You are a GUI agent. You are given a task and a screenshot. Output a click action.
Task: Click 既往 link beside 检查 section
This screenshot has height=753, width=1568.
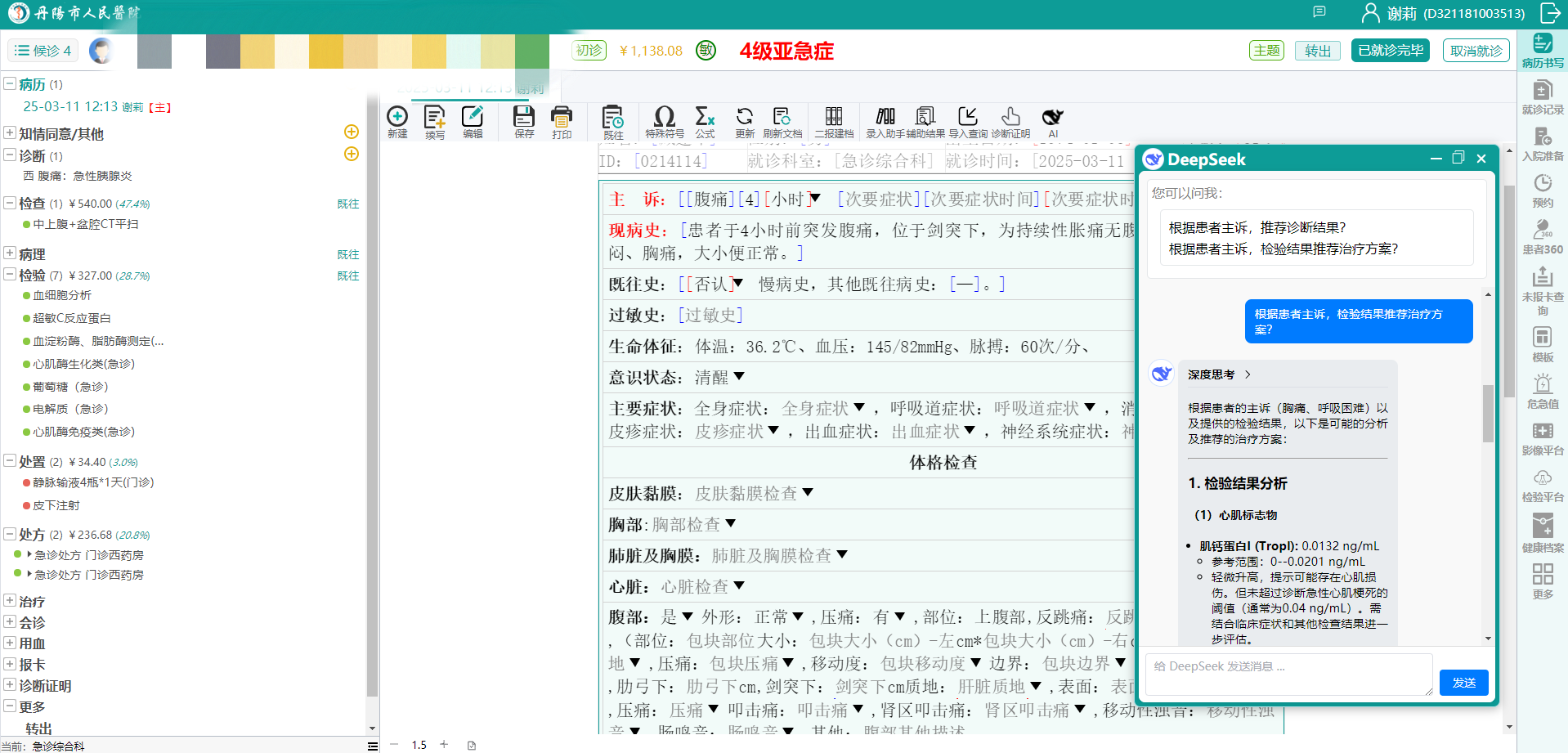(348, 204)
